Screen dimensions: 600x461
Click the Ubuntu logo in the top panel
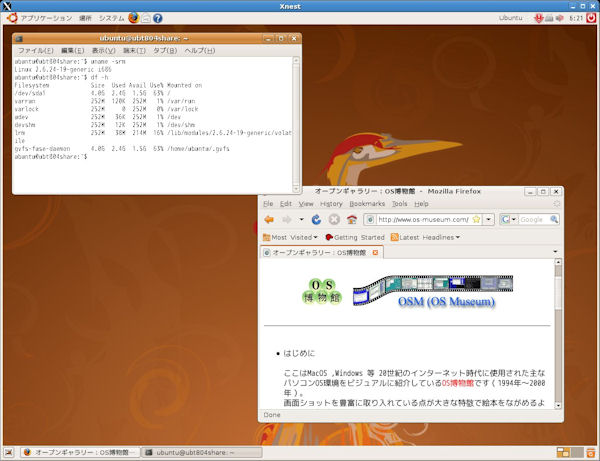[x=12, y=18]
